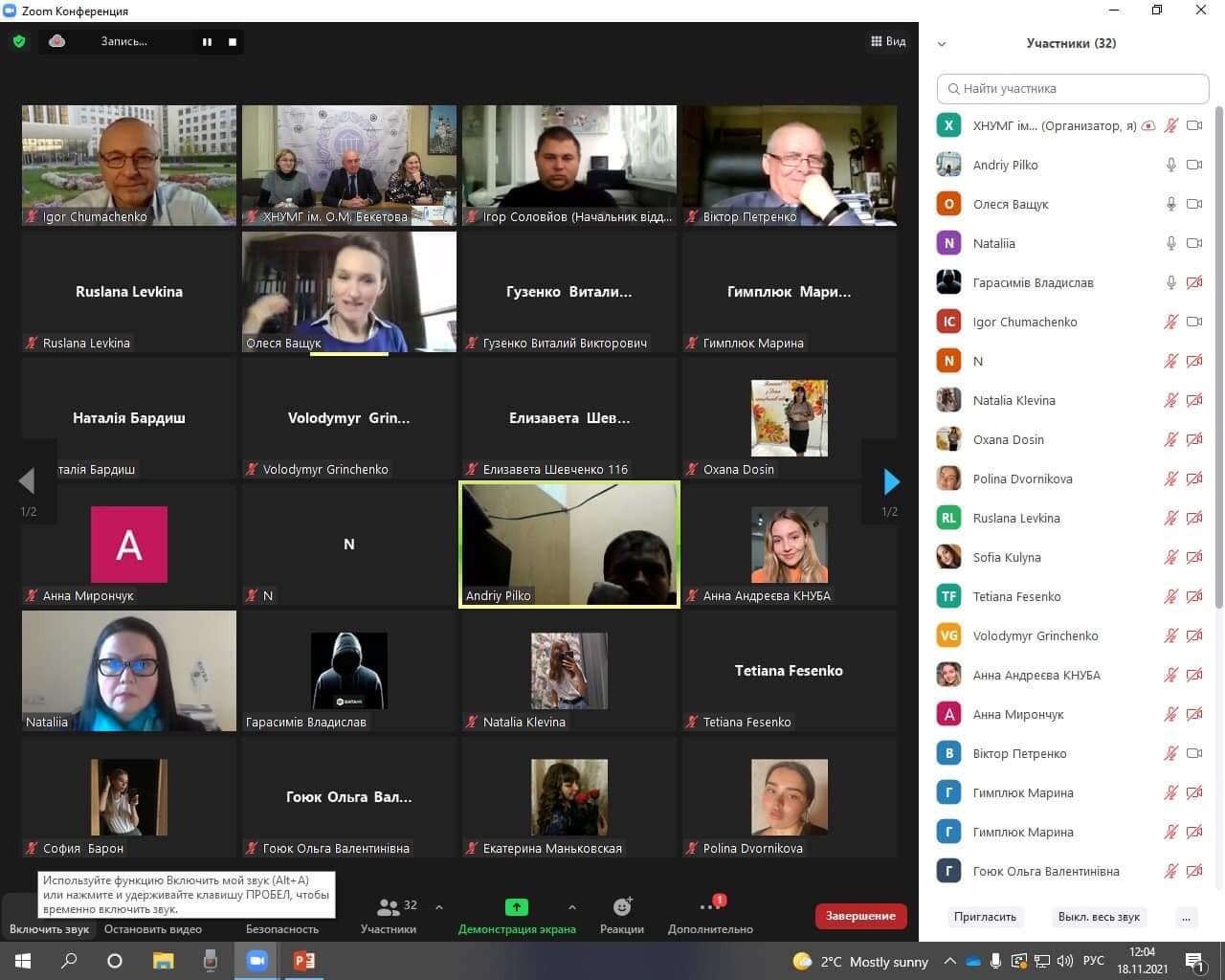
Task: Click the Пригласить invite button
Action: click(985, 917)
